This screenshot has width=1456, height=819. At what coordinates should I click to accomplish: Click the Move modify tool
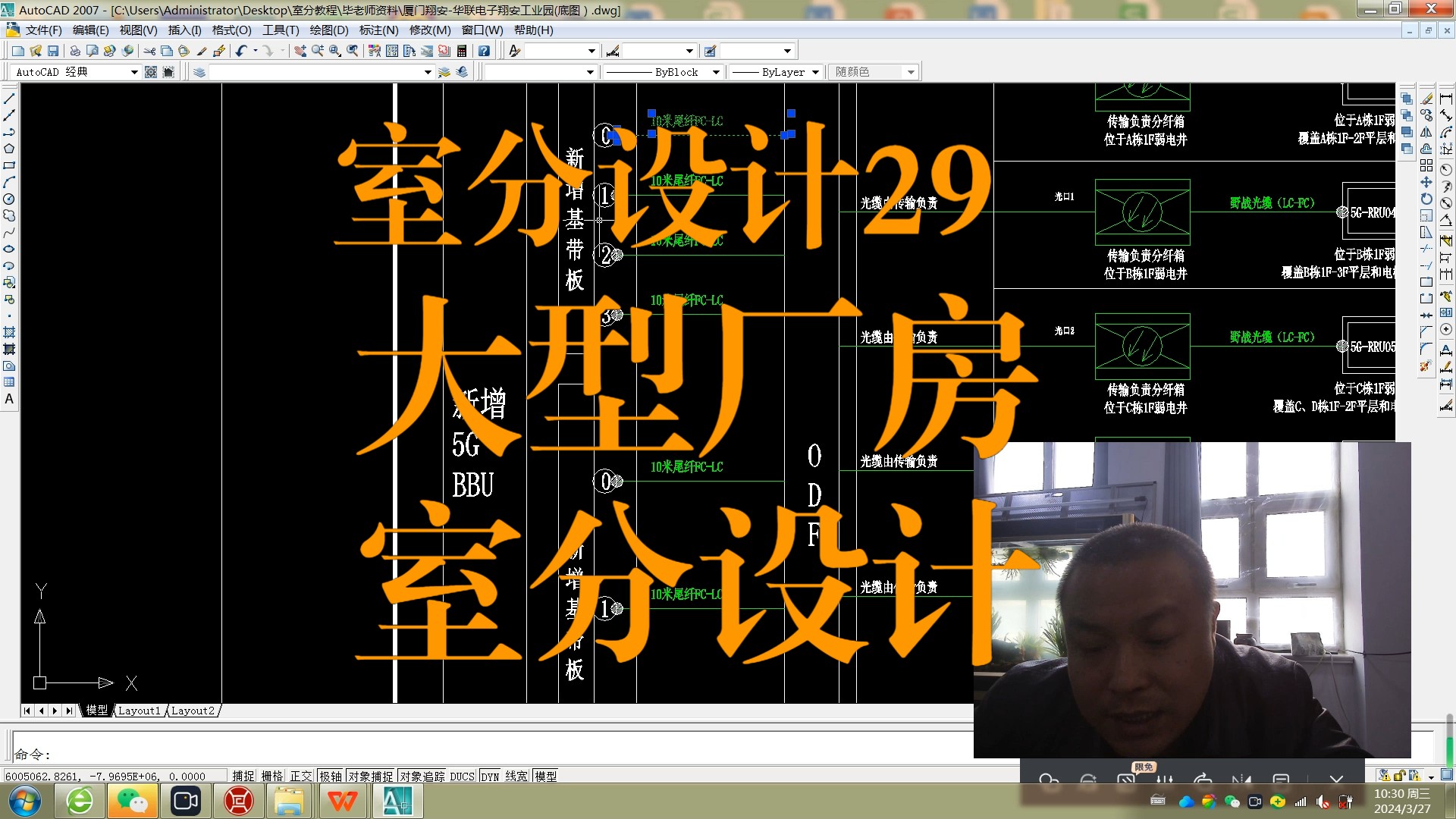click(x=1426, y=182)
